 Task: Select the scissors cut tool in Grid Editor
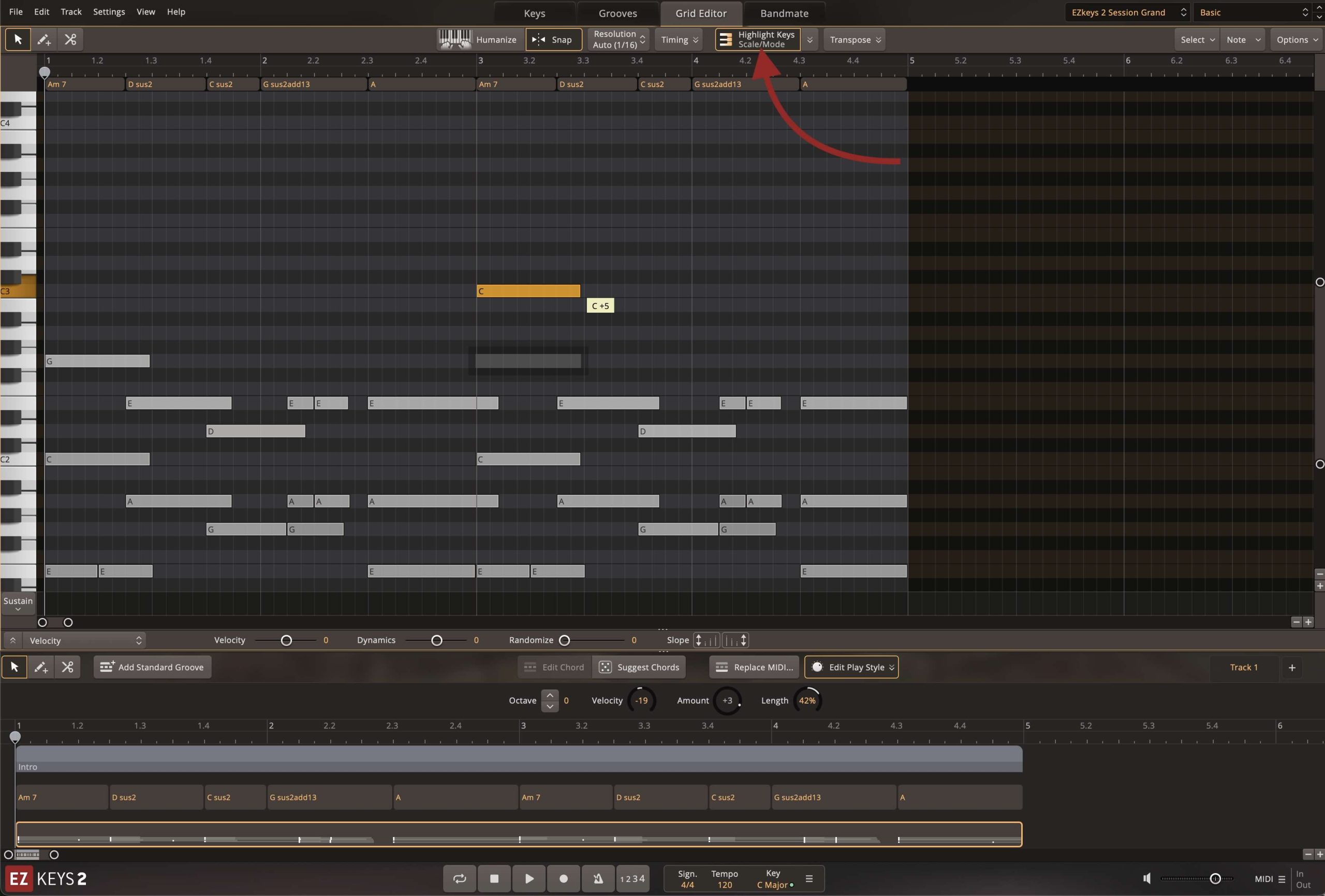click(70, 39)
